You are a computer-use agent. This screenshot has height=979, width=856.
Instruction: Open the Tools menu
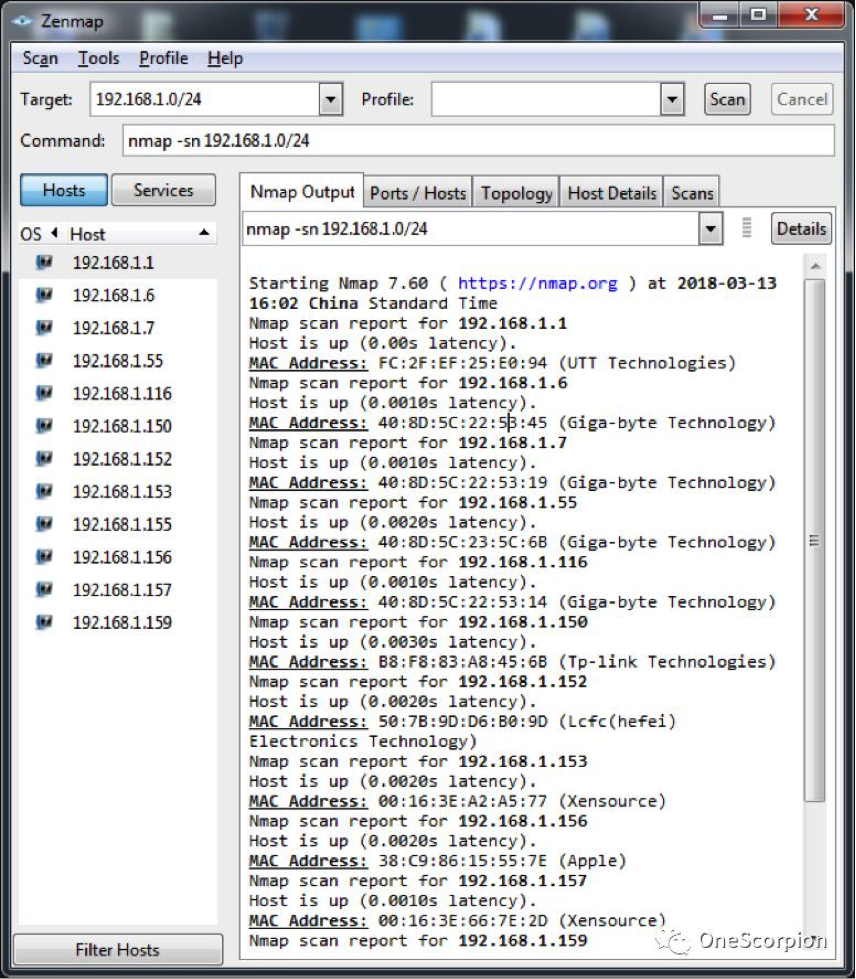[x=99, y=59]
